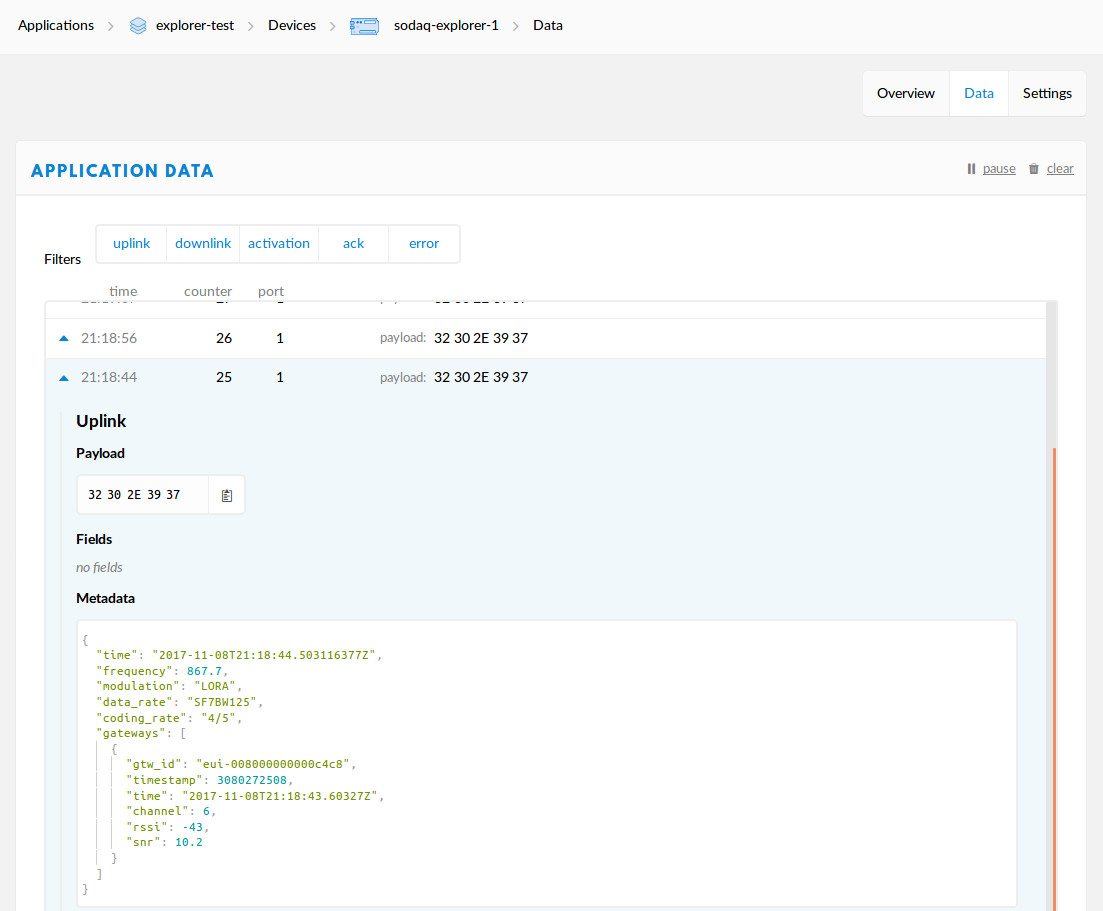This screenshot has height=911, width=1103.
Task: Go to Applications in breadcrumb
Action: (x=56, y=25)
